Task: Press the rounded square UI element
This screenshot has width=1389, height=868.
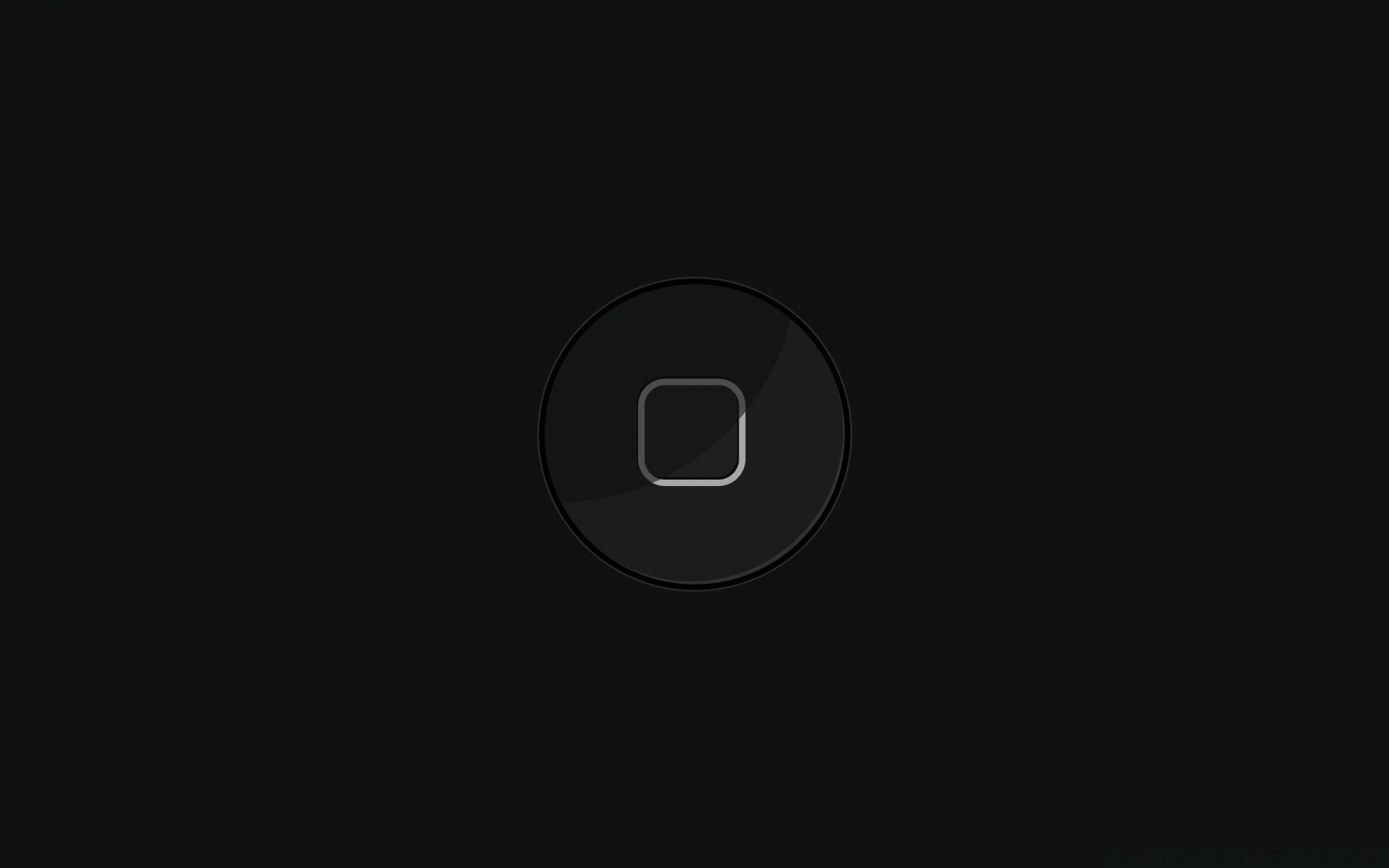Action: [694, 434]
